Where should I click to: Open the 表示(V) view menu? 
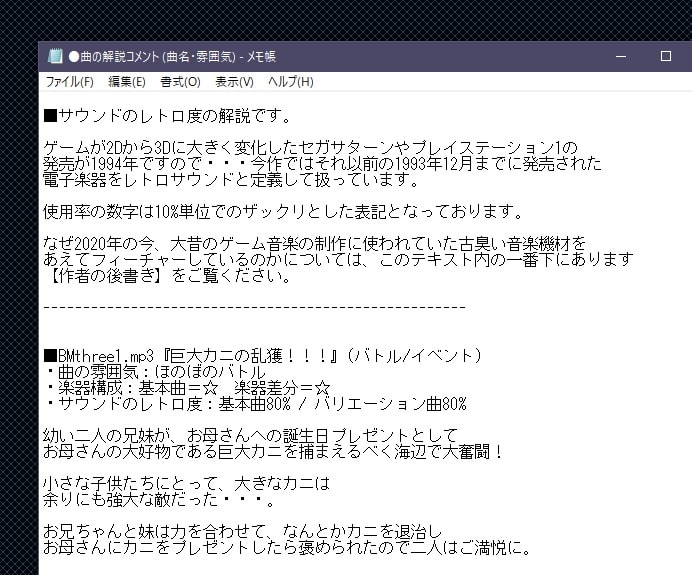coord(234,82)
